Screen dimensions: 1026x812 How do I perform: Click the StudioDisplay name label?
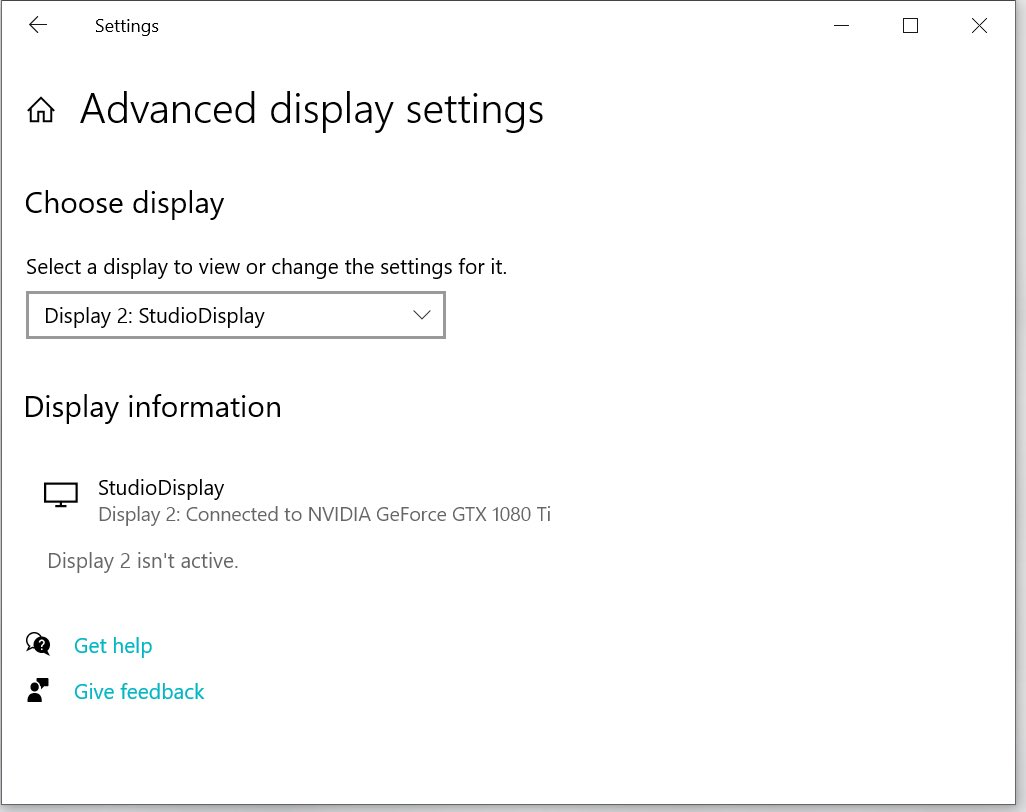(160, 488)
